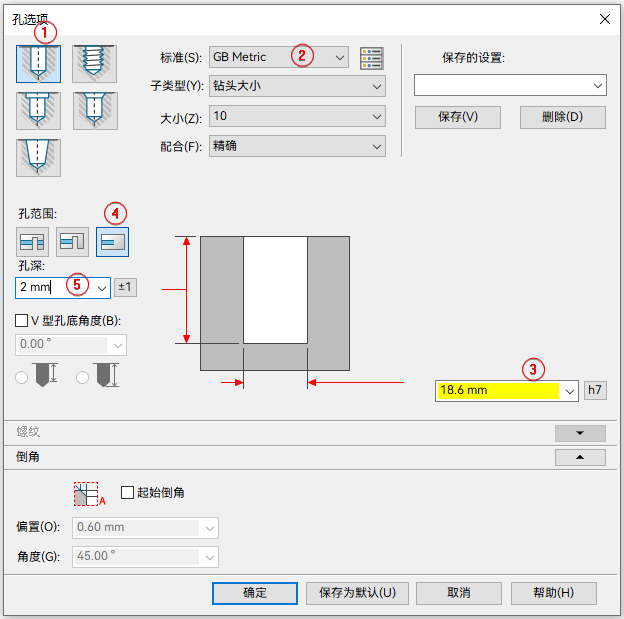
Task: Set hole extent to through-next icon
Action: pos(72,242)
